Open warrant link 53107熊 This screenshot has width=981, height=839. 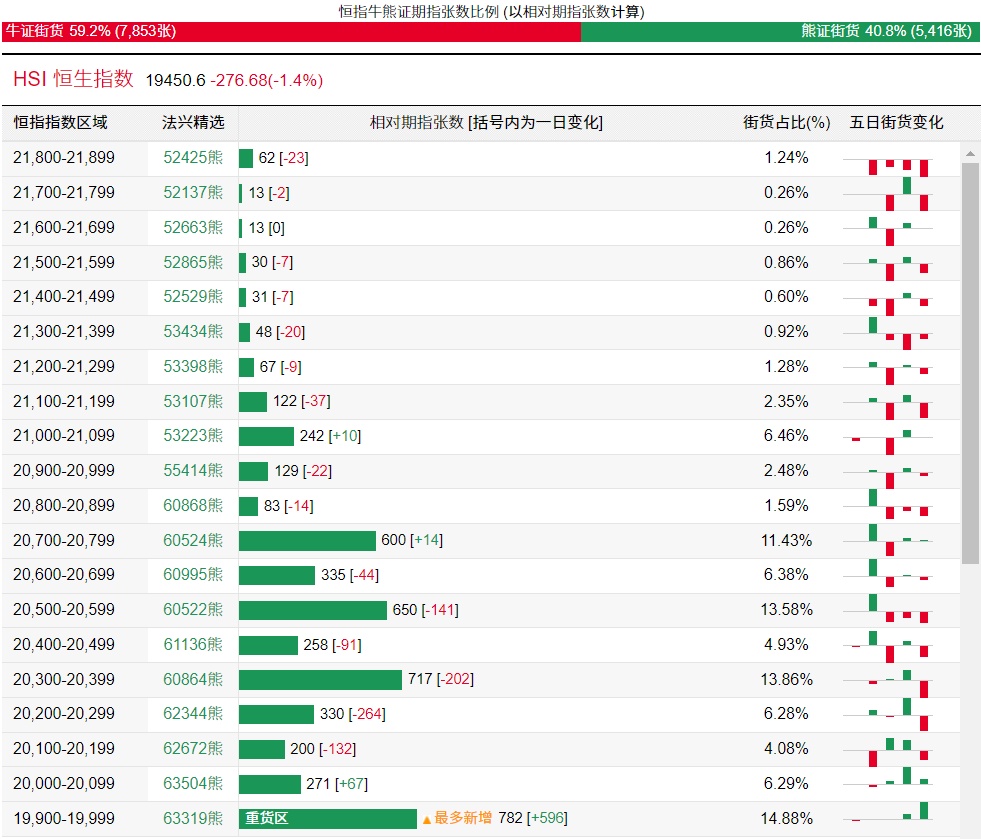point(193,401)
